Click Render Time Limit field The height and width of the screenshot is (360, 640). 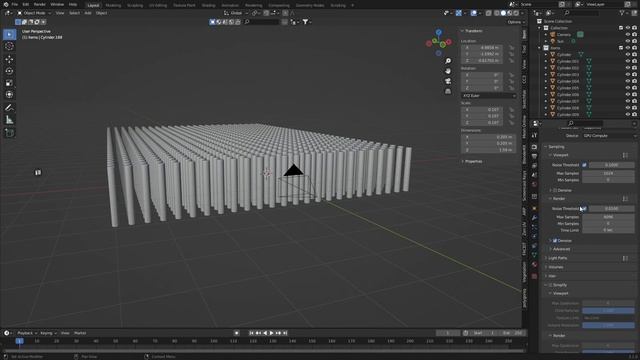click(x=608, y=230)
